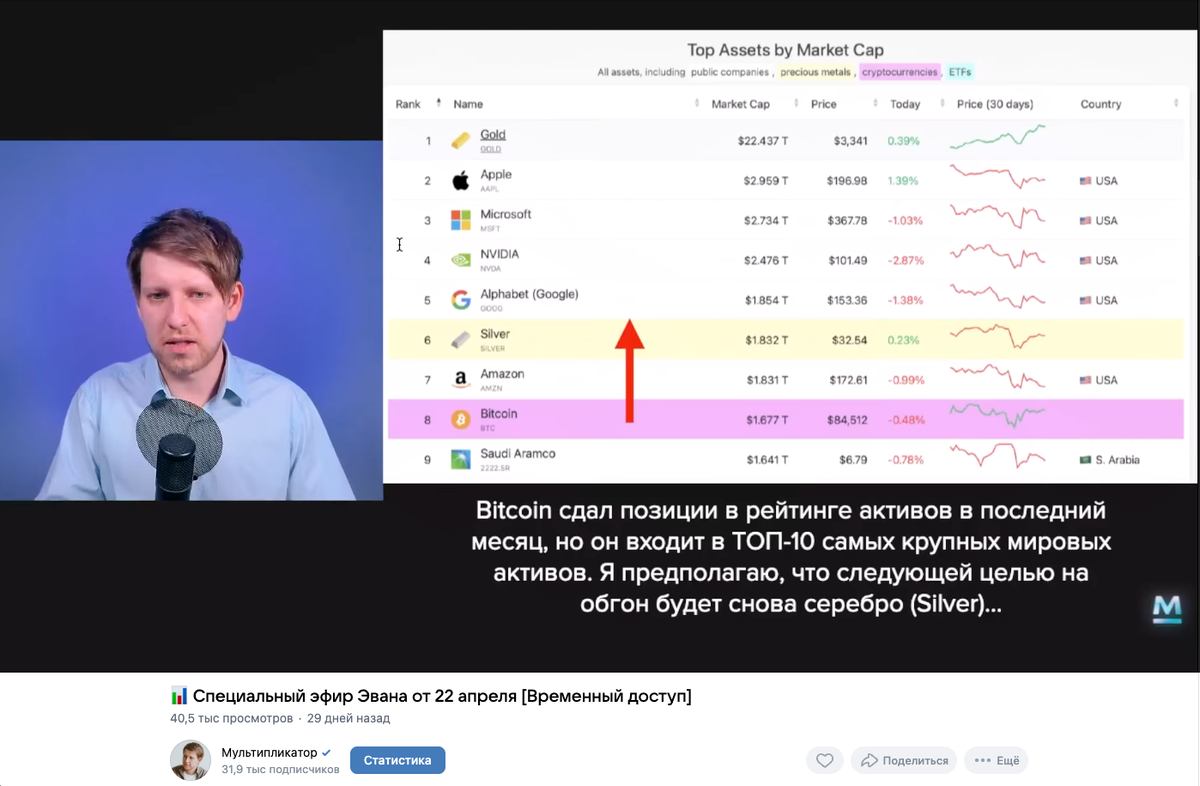Open the NVIDIA asset name
This screenshot has height=786, width=1200.
500,255
